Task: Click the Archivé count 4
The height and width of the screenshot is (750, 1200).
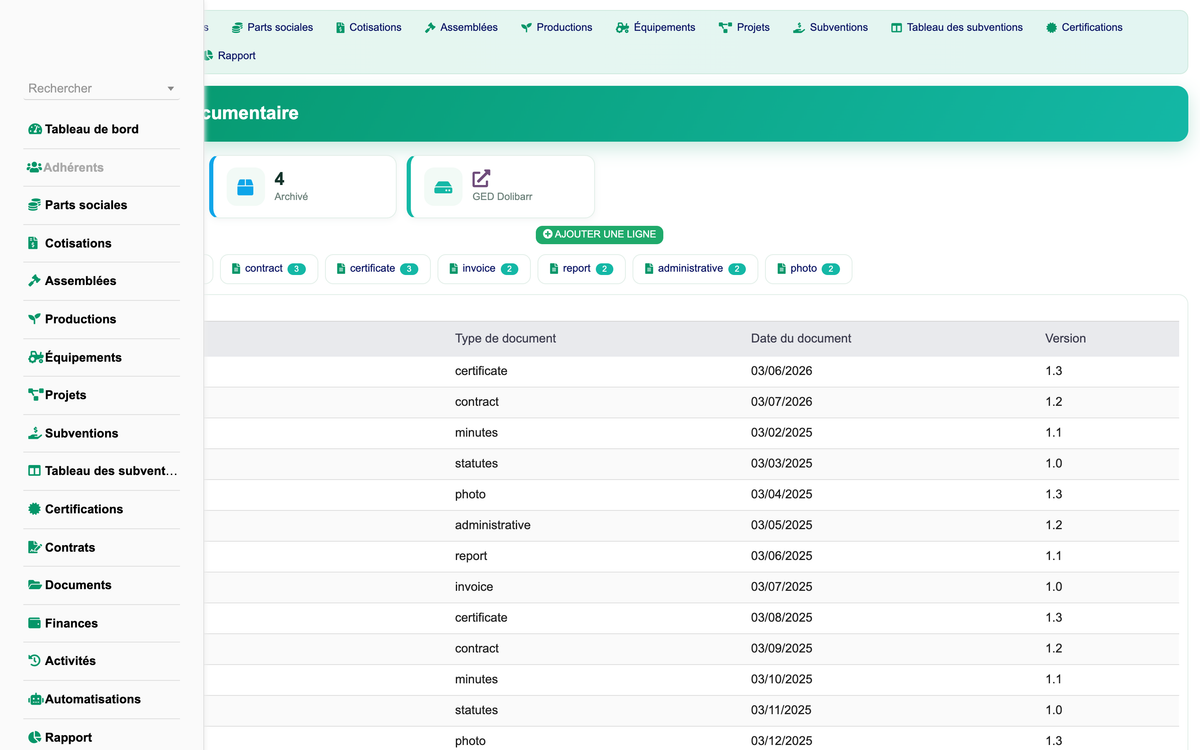Action: (279, 178)
